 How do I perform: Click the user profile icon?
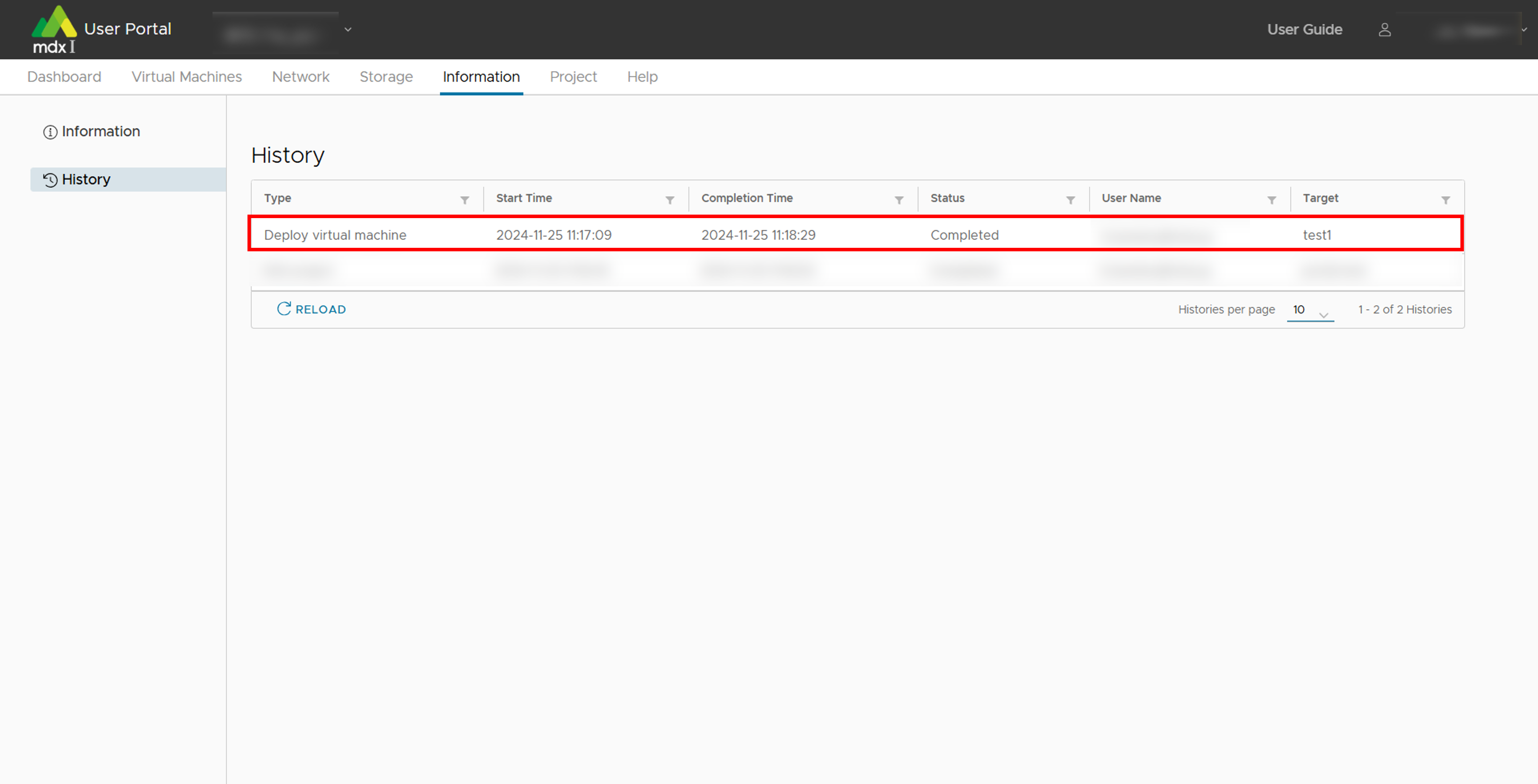tap(1385, 30)
